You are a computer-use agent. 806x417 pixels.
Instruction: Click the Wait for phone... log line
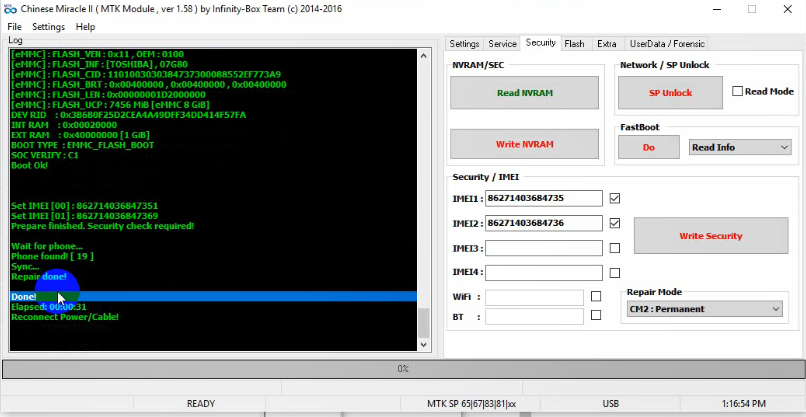47,246
